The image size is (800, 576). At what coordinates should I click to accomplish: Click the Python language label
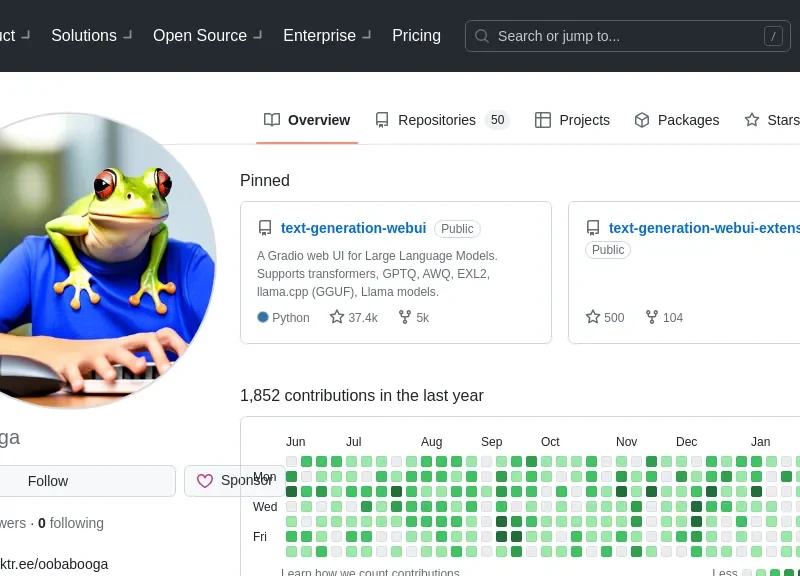click(x=291, y=317)
